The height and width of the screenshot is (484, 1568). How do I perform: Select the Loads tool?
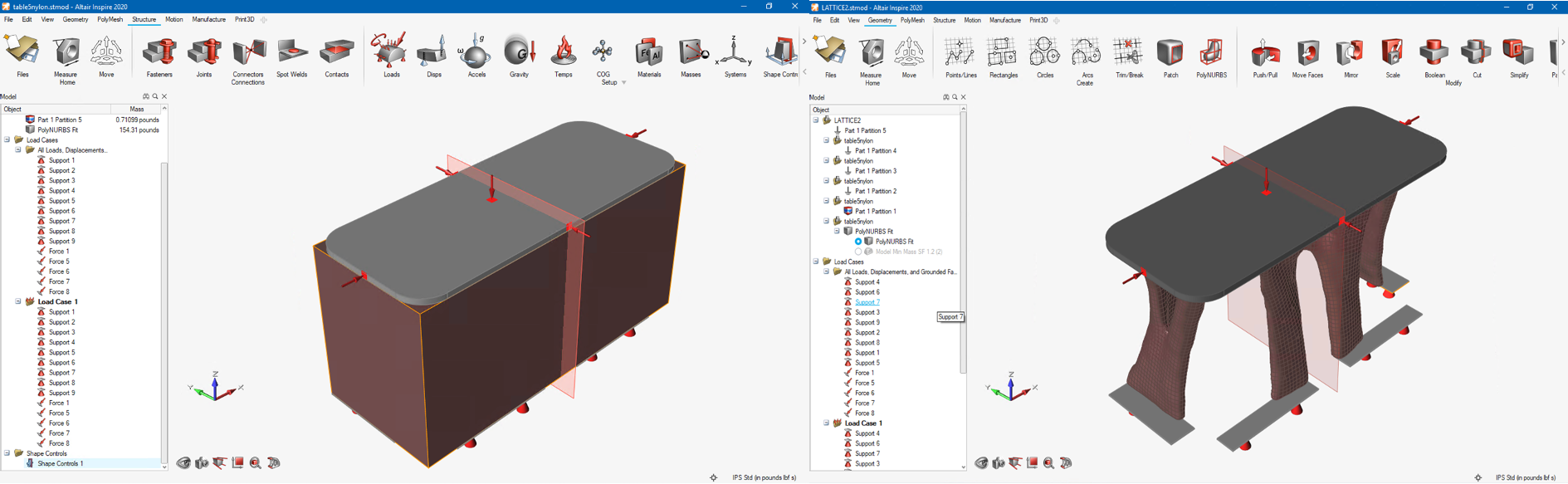(x=391, y=56)
